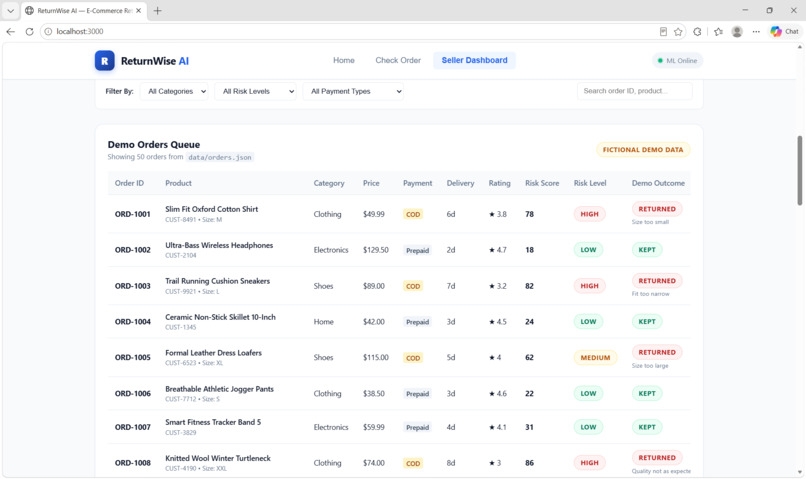Click the Risk Score column header
The height and width of the screenshot is (479, 806).
[x=542, y=183]
